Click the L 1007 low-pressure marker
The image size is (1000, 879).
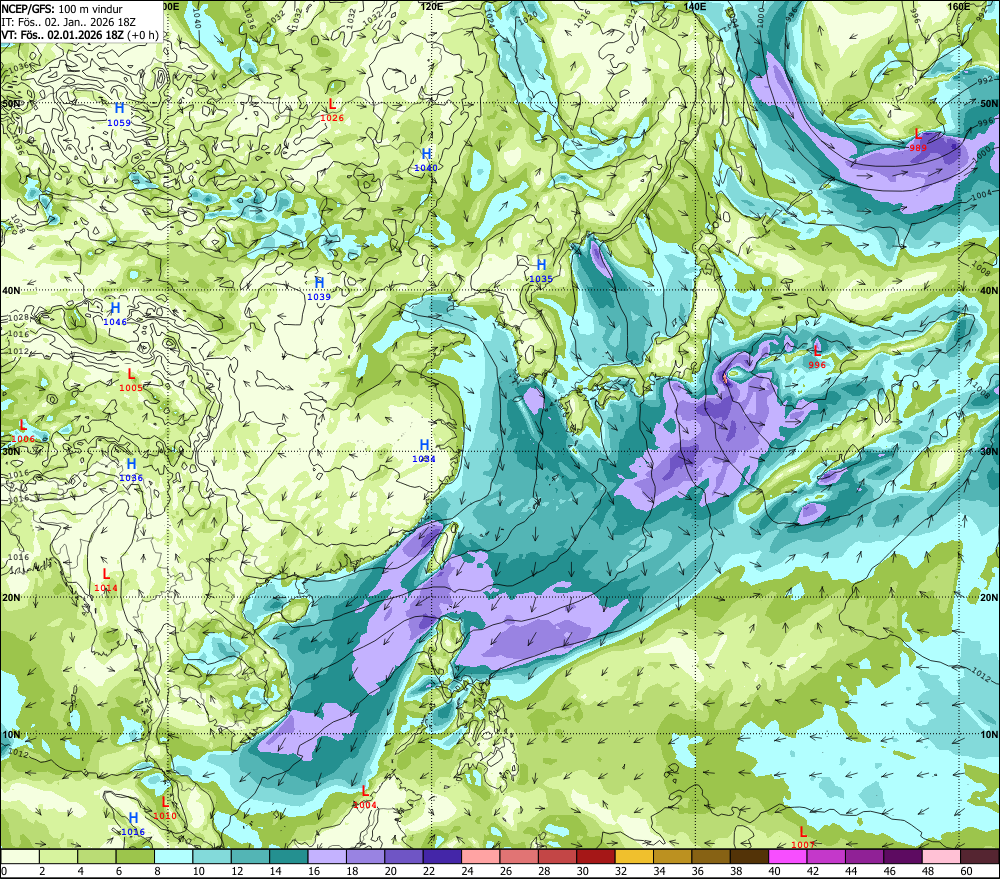pos(803,838)
